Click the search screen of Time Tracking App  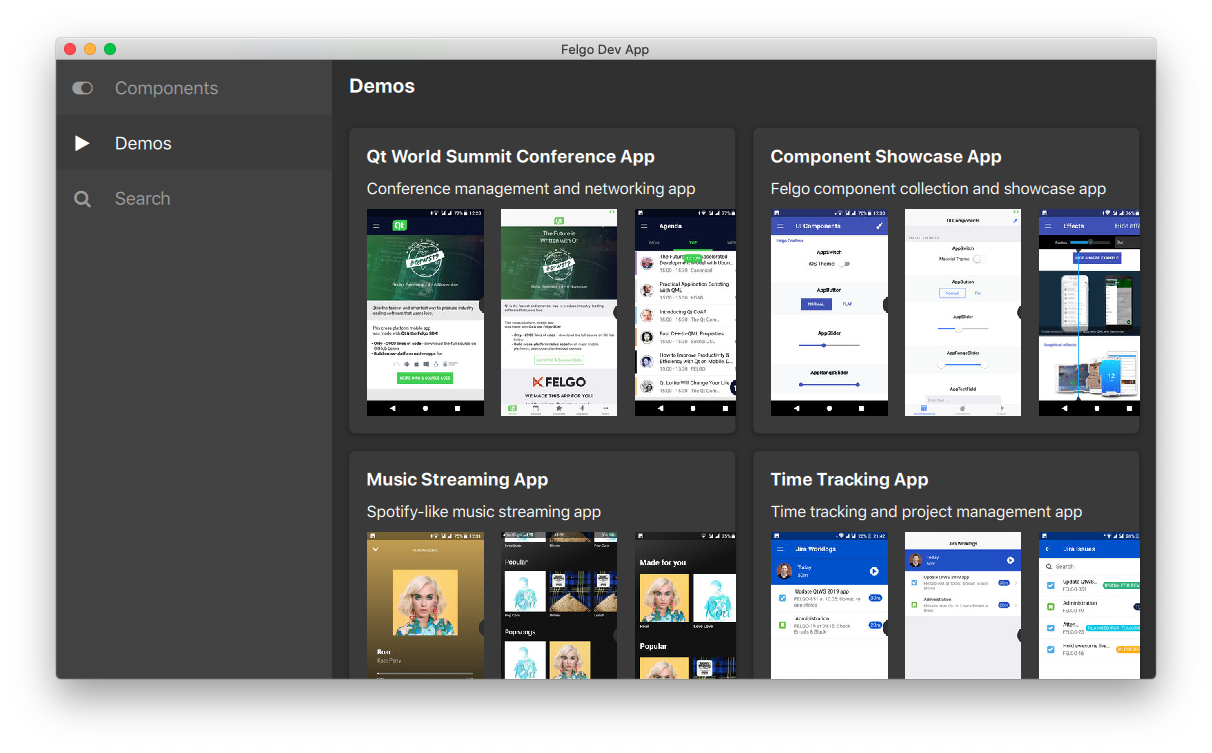(x=1089, y=605)
